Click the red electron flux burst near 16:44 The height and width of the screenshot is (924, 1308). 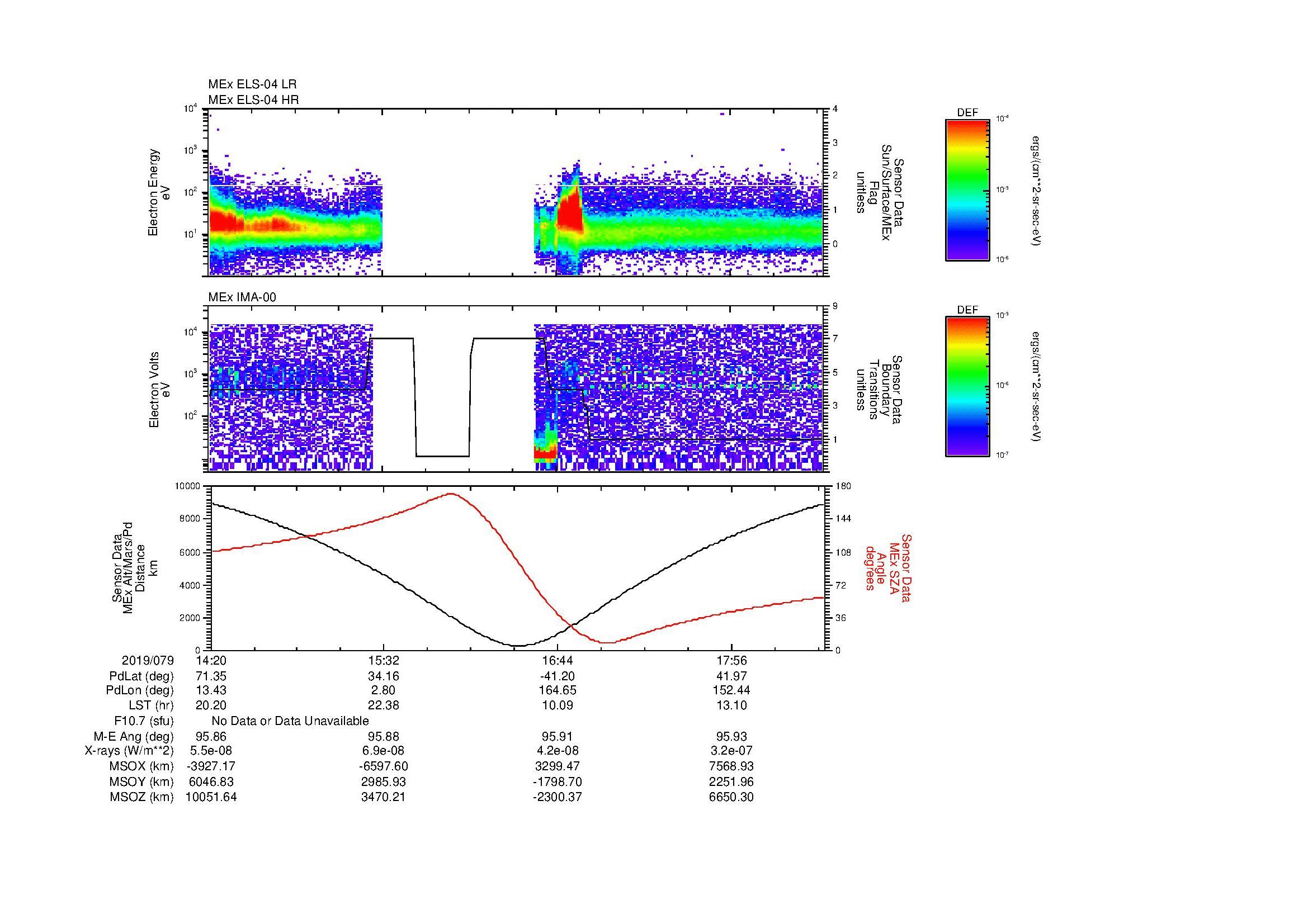click(x=570, y=211)
